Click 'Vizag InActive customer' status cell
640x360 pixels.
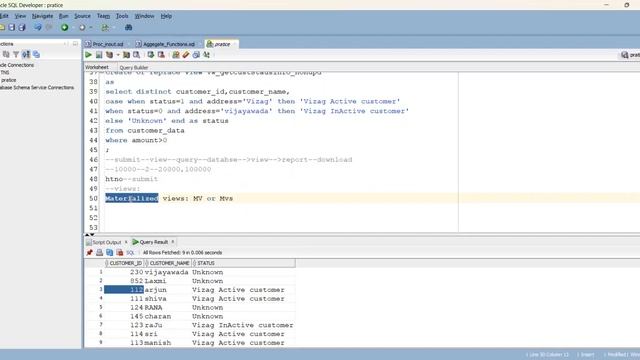click(242, 325)
